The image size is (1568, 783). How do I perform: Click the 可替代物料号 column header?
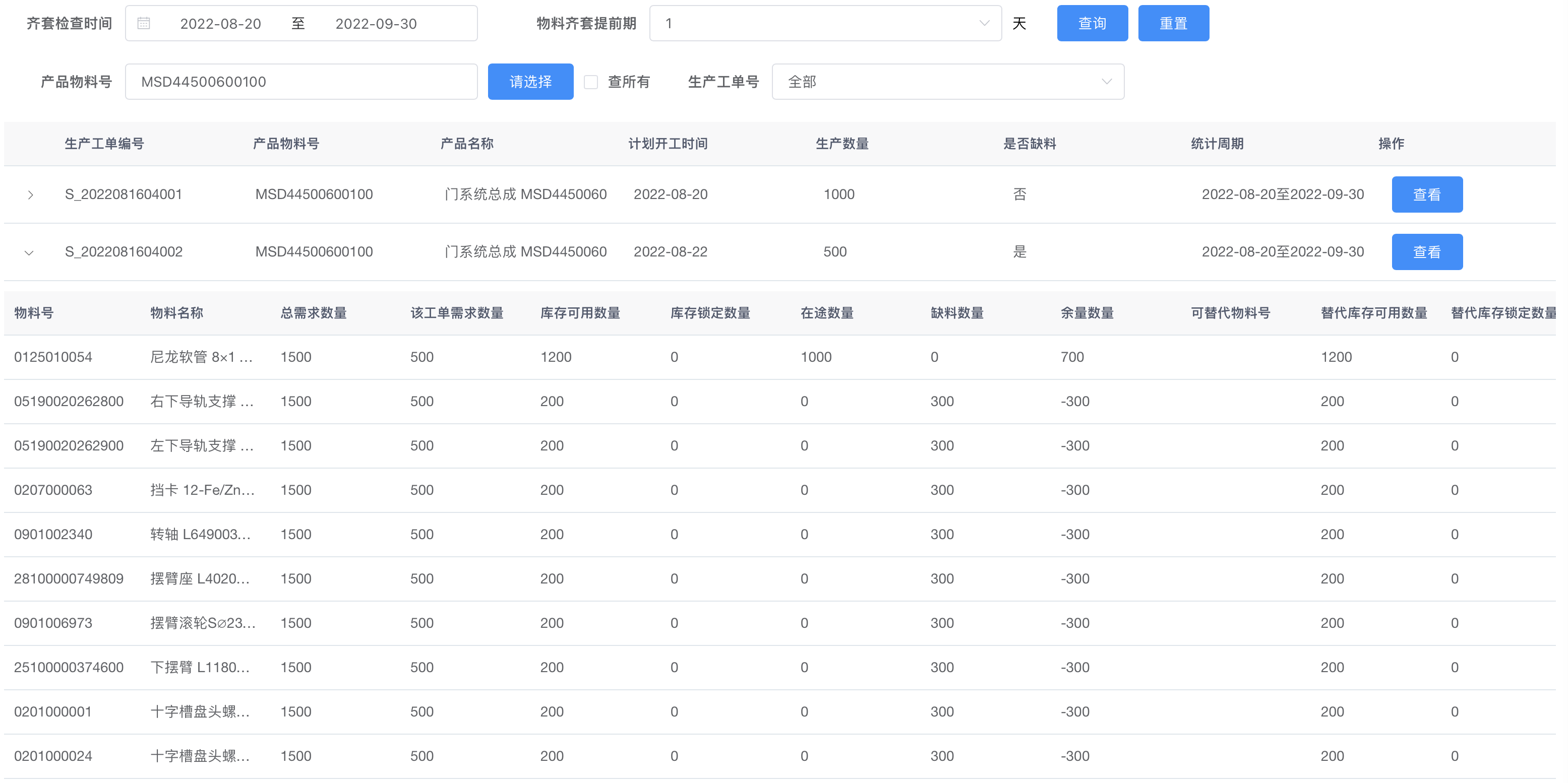[1230, 313]
